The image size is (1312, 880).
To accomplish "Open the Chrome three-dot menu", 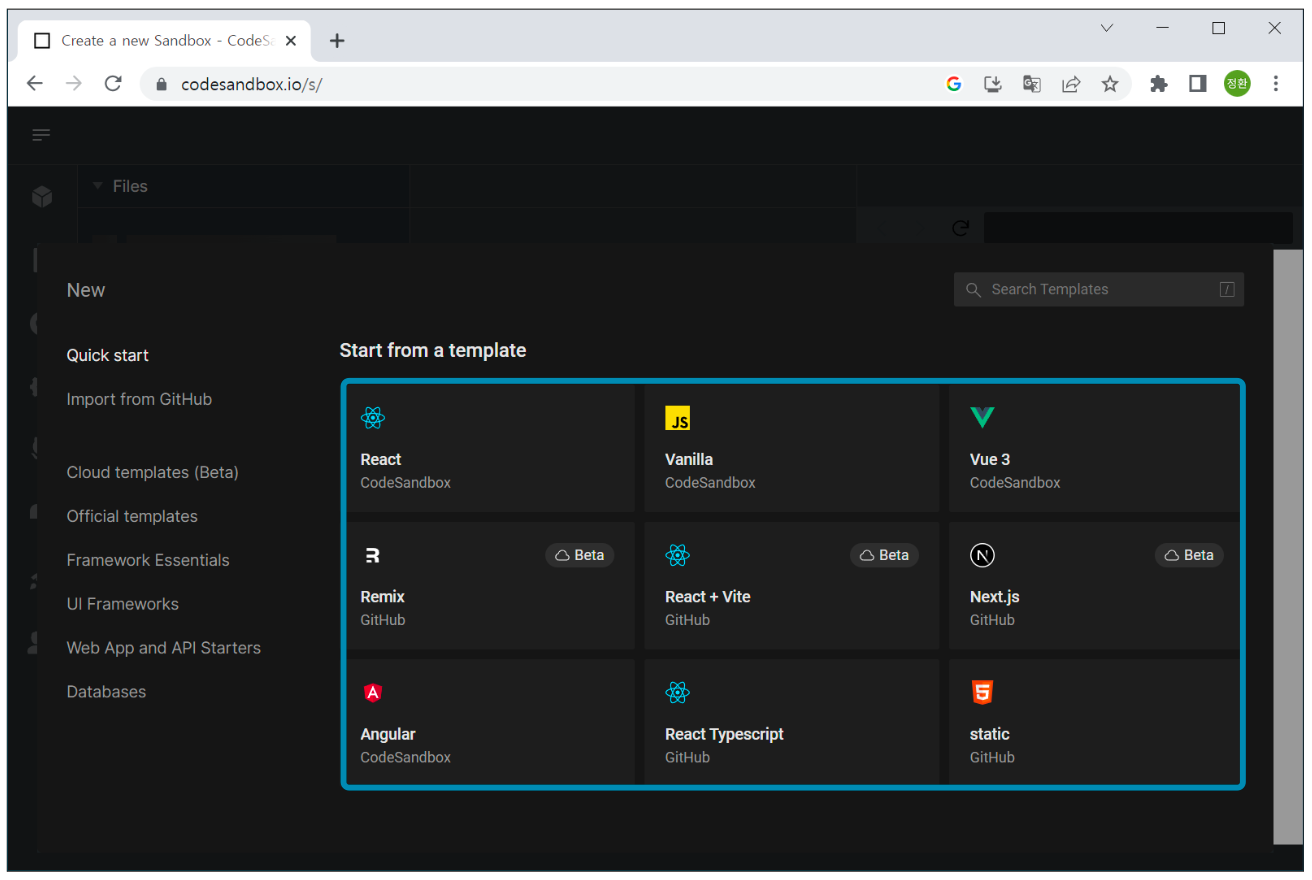I will (1276, 84).
